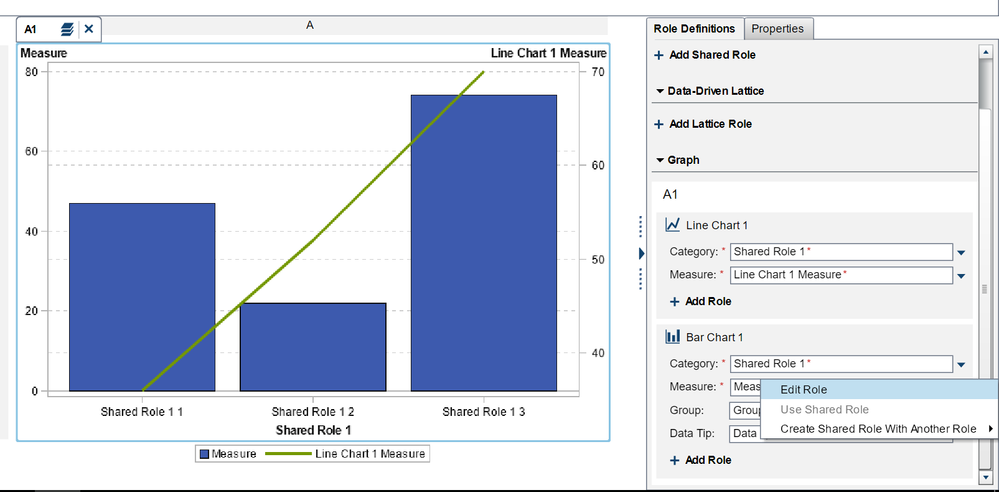Collapse right pane with splitter arrow
The height and width of the screenshot is (492, 999).
(641, 254)
